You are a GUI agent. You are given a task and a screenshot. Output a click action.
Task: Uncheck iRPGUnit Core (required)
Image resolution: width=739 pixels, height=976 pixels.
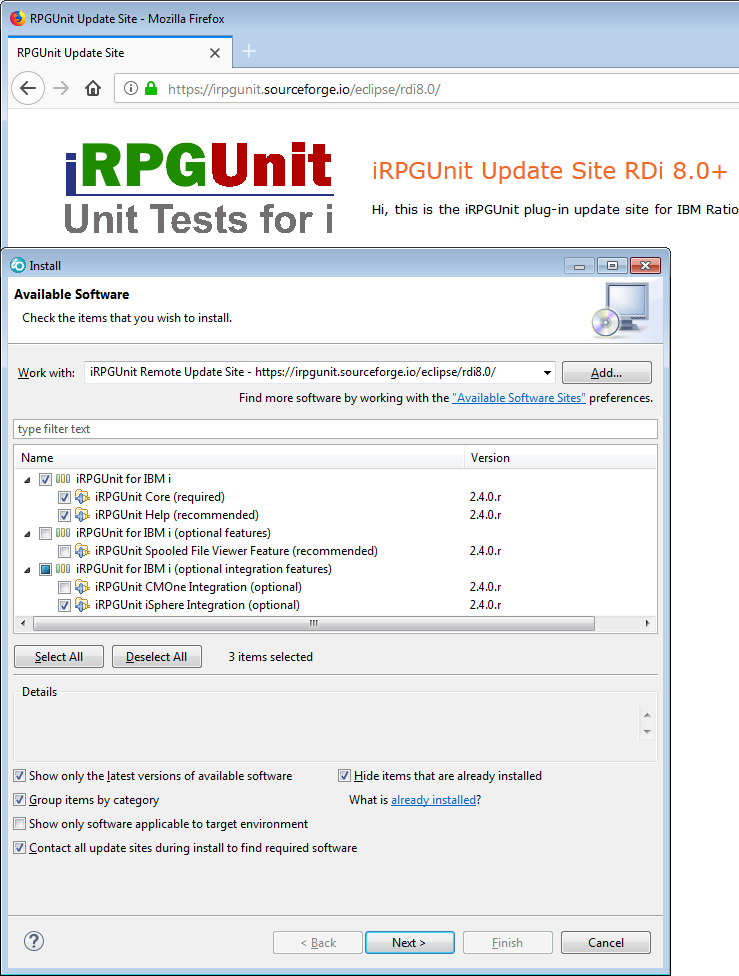[64, 497]
